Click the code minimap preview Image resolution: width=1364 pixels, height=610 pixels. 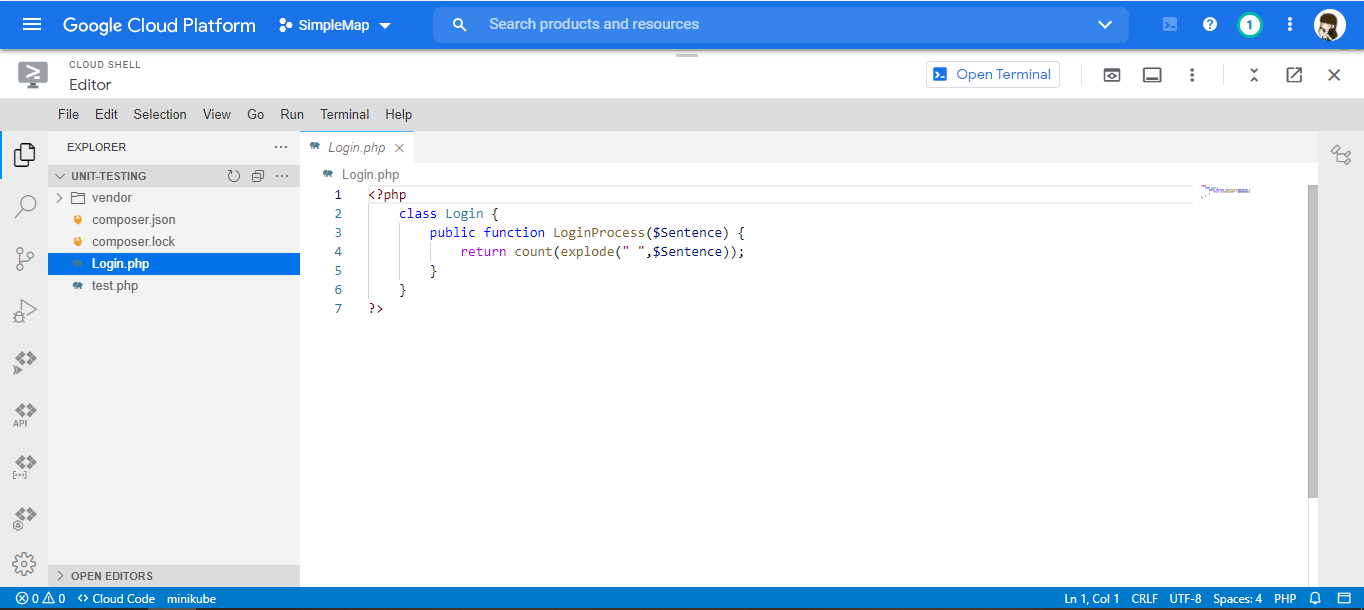pyautogui.click(x=1227, y=190)
